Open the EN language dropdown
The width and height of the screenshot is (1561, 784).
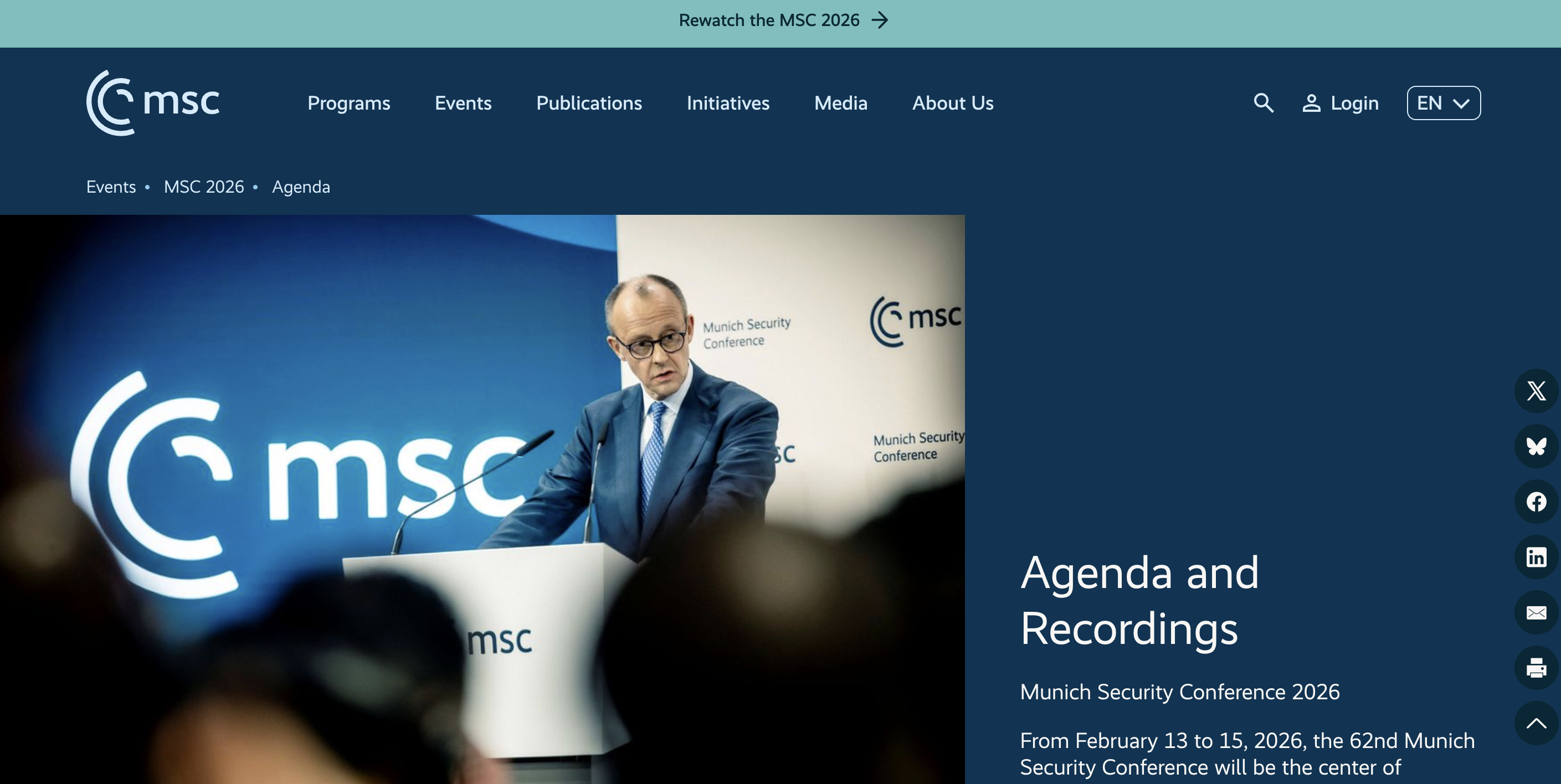(1444, 103)
